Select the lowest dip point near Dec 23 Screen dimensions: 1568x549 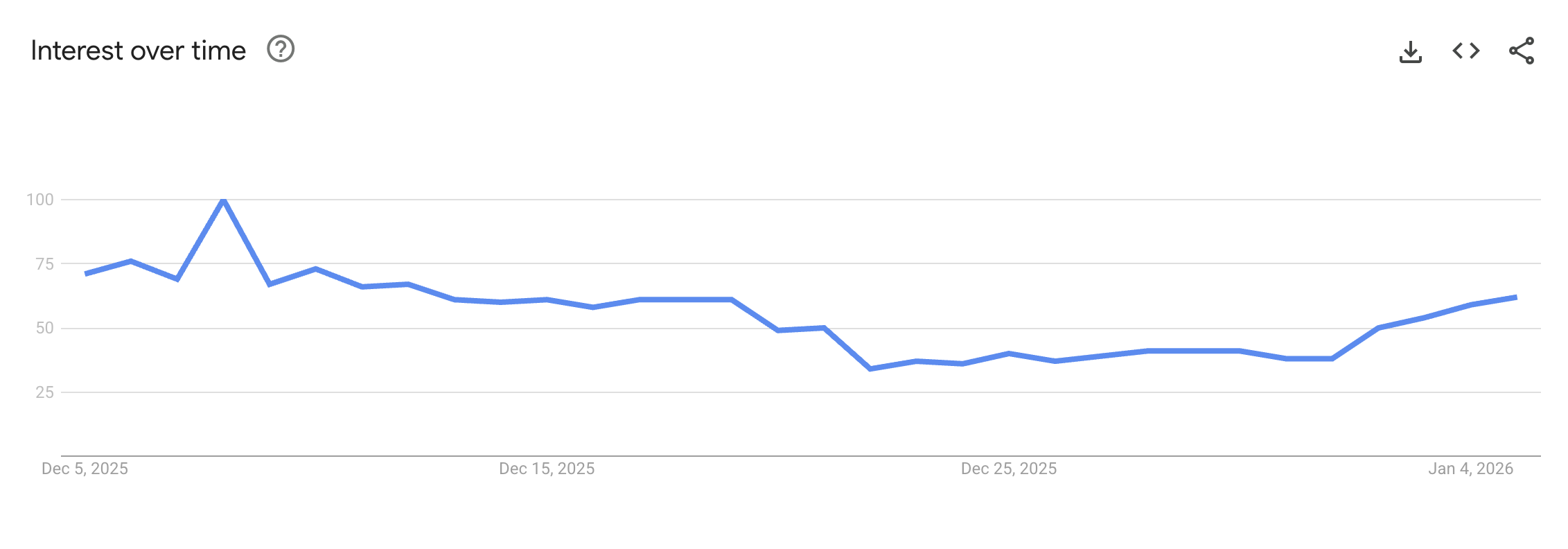[x=871, y=369]
